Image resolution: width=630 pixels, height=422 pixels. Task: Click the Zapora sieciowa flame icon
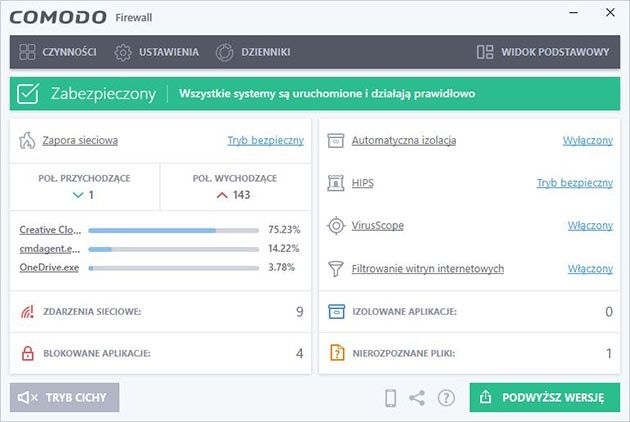[27, 140]
